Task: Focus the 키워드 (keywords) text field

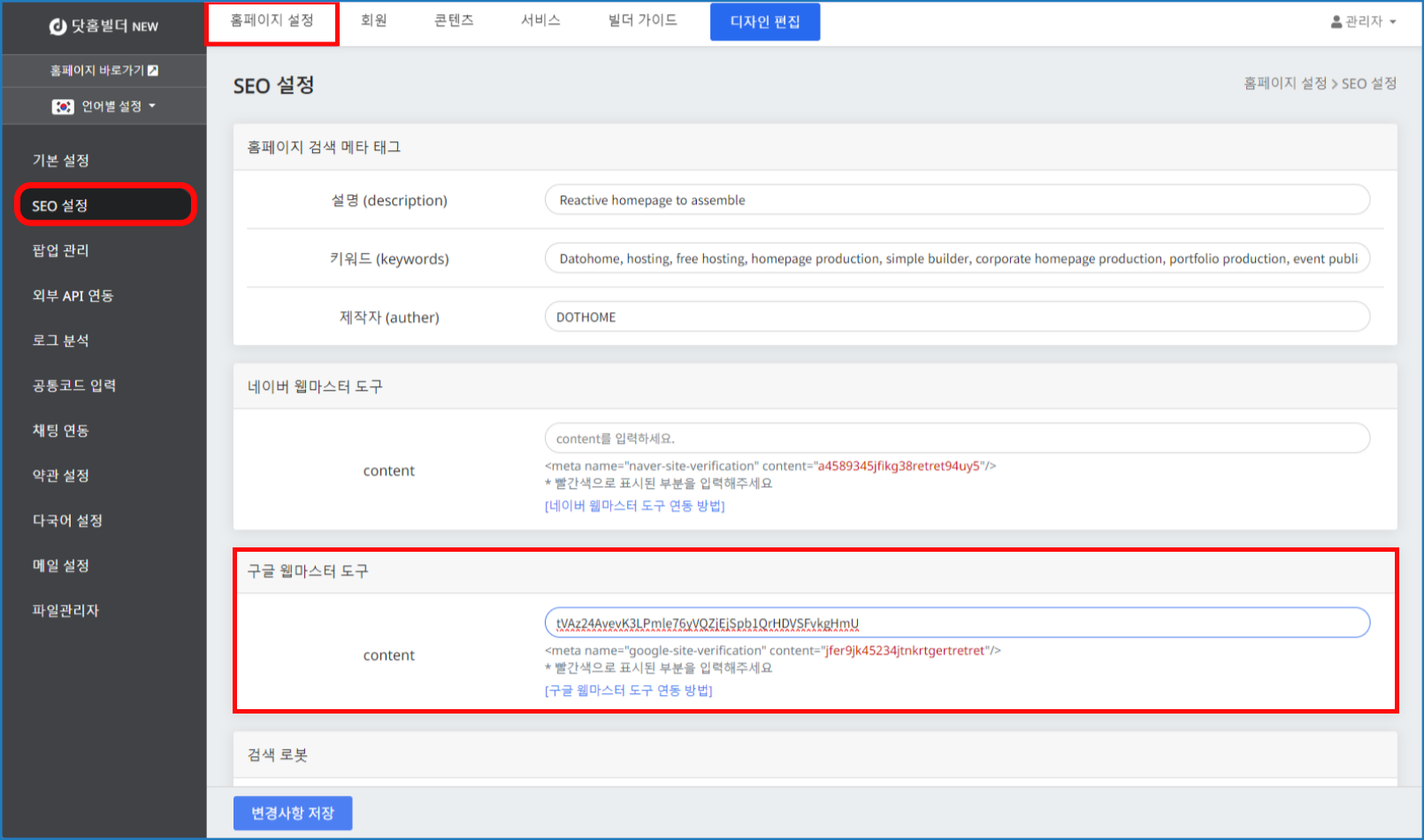Action: pos(956,259)
